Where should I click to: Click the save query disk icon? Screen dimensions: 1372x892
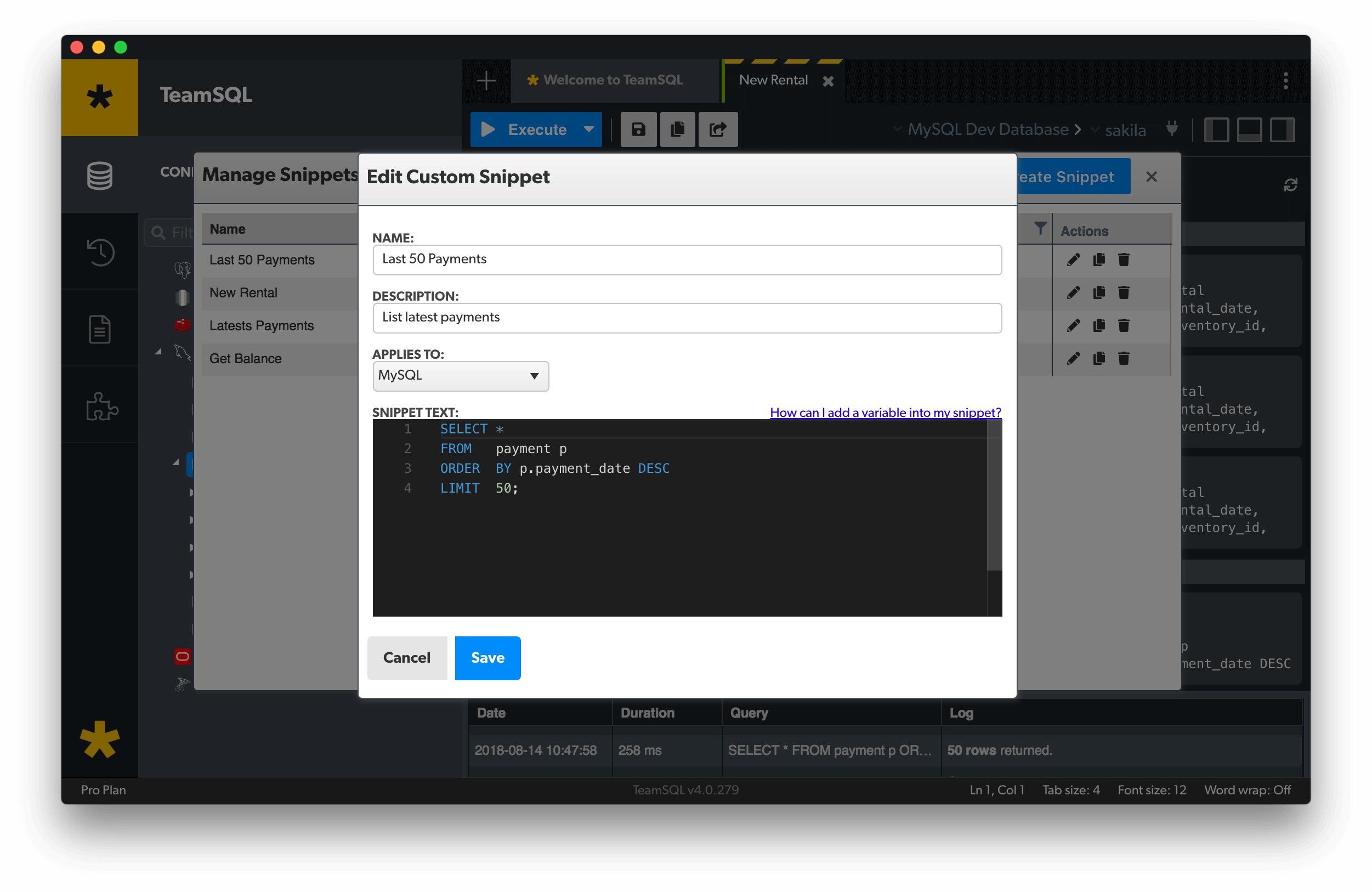(638, 129)
